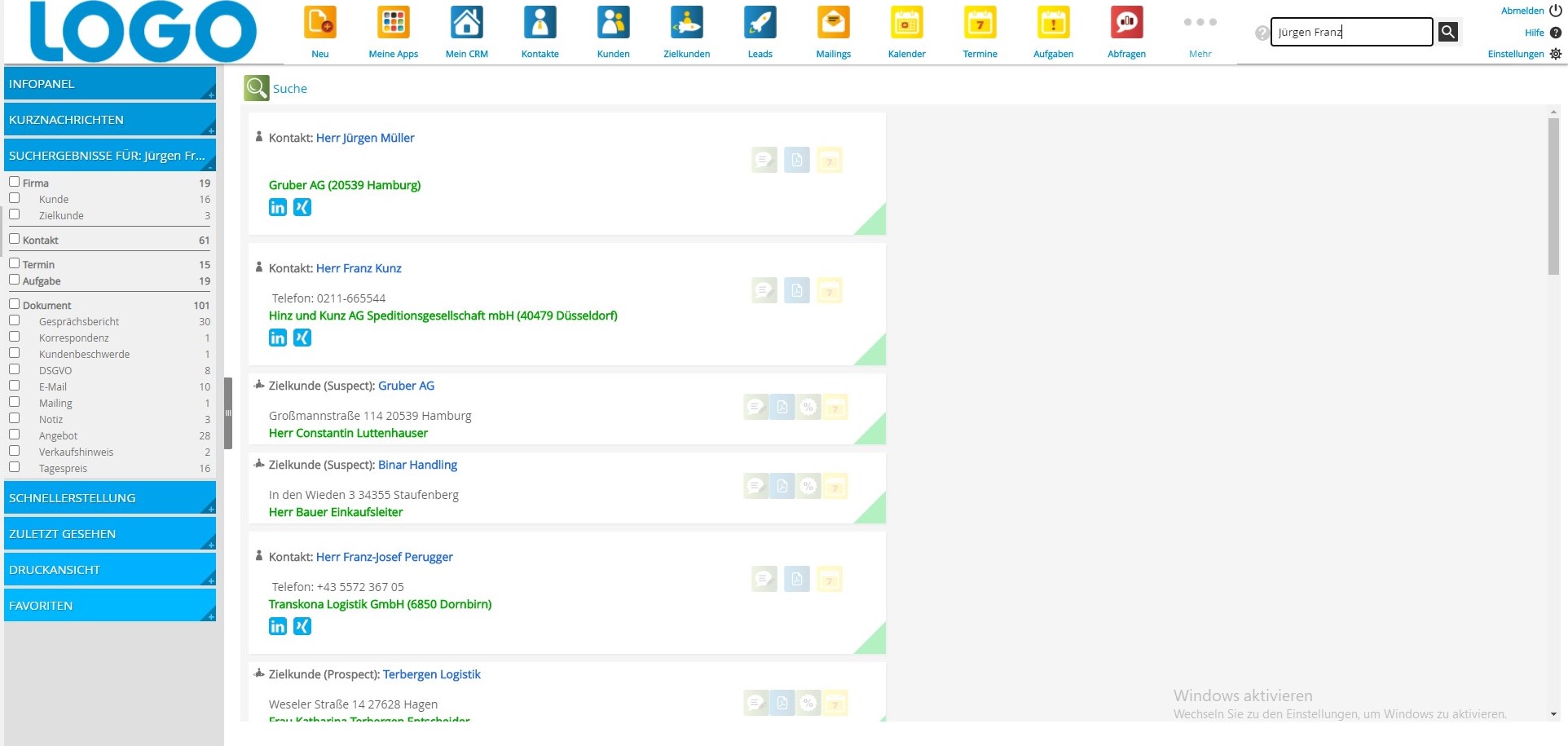Image resolution: width=1568 pixels, height=746 pixels.
Task: Open the Mailings icon
Action: 834,23
